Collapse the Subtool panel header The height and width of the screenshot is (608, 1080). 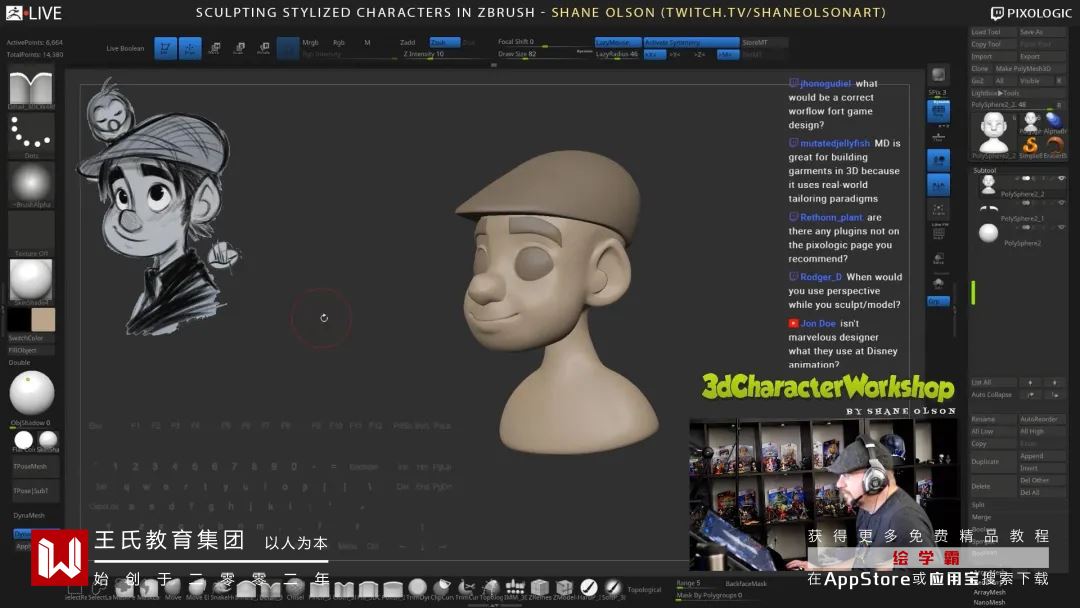point(985,170)
